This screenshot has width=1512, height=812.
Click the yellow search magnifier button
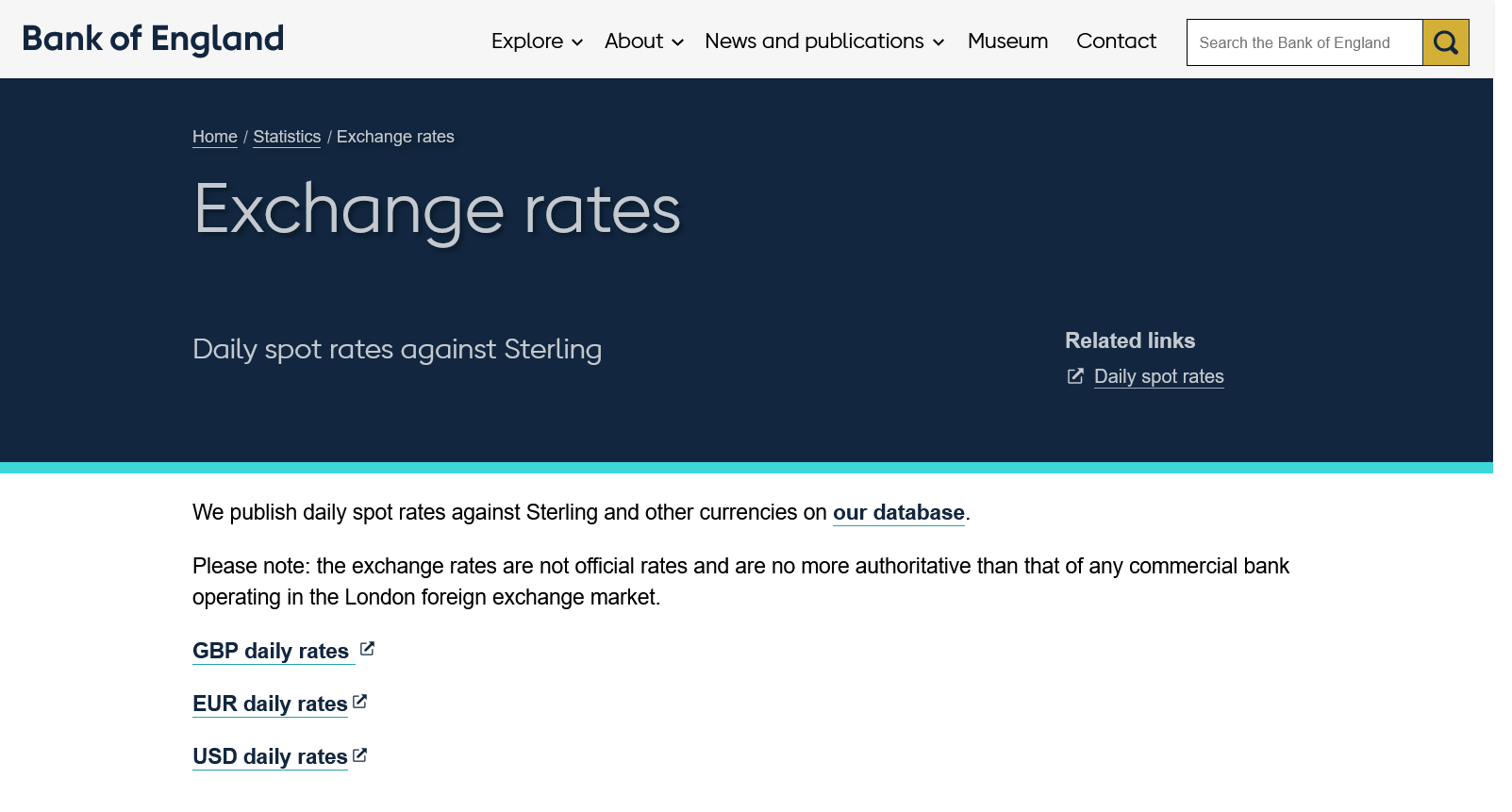click(1445, 42)
